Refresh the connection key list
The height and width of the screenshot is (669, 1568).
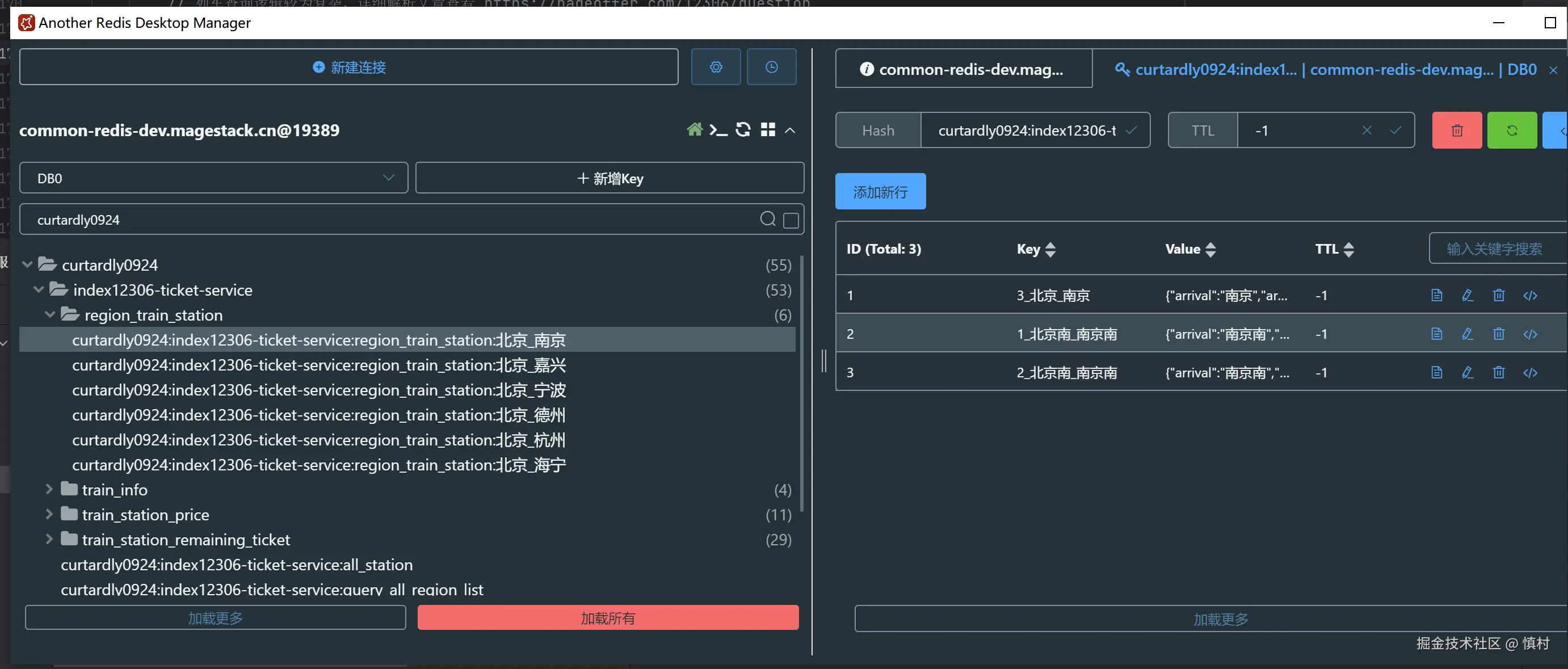(x=743, y=130)
